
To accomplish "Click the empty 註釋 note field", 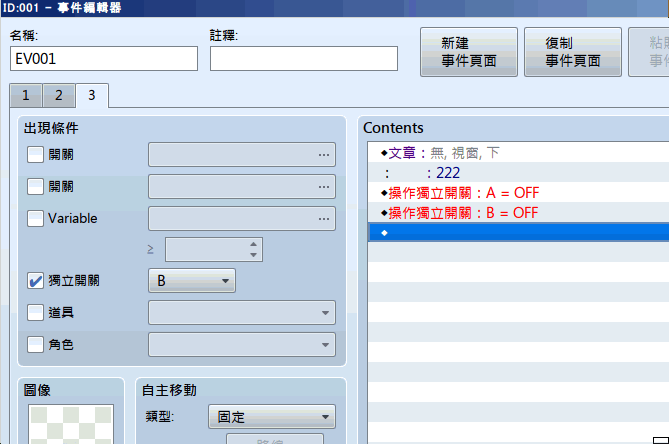I will (x=304, y=58).
